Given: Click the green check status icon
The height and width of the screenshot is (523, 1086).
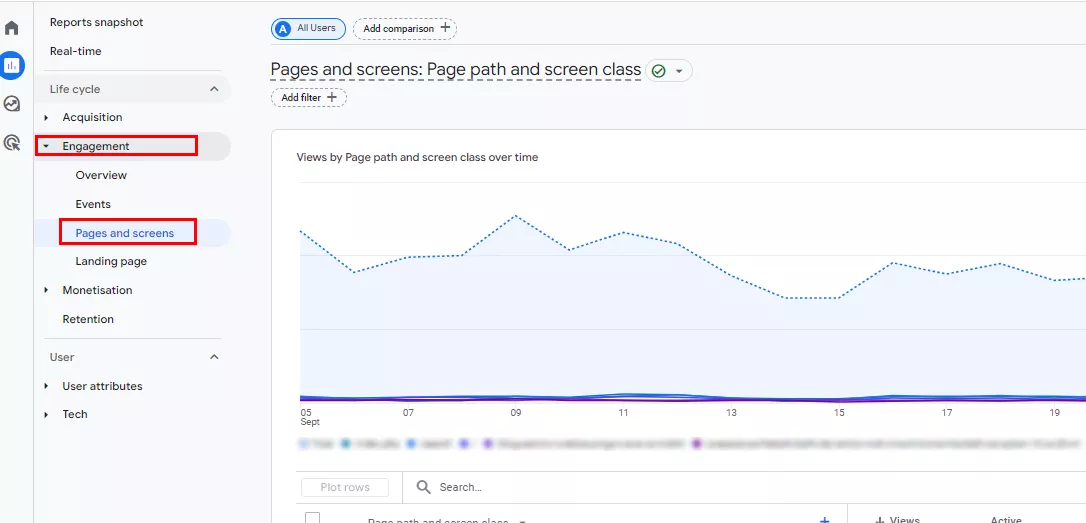Looking at the screenshot, I should click(x=659, y=71).
